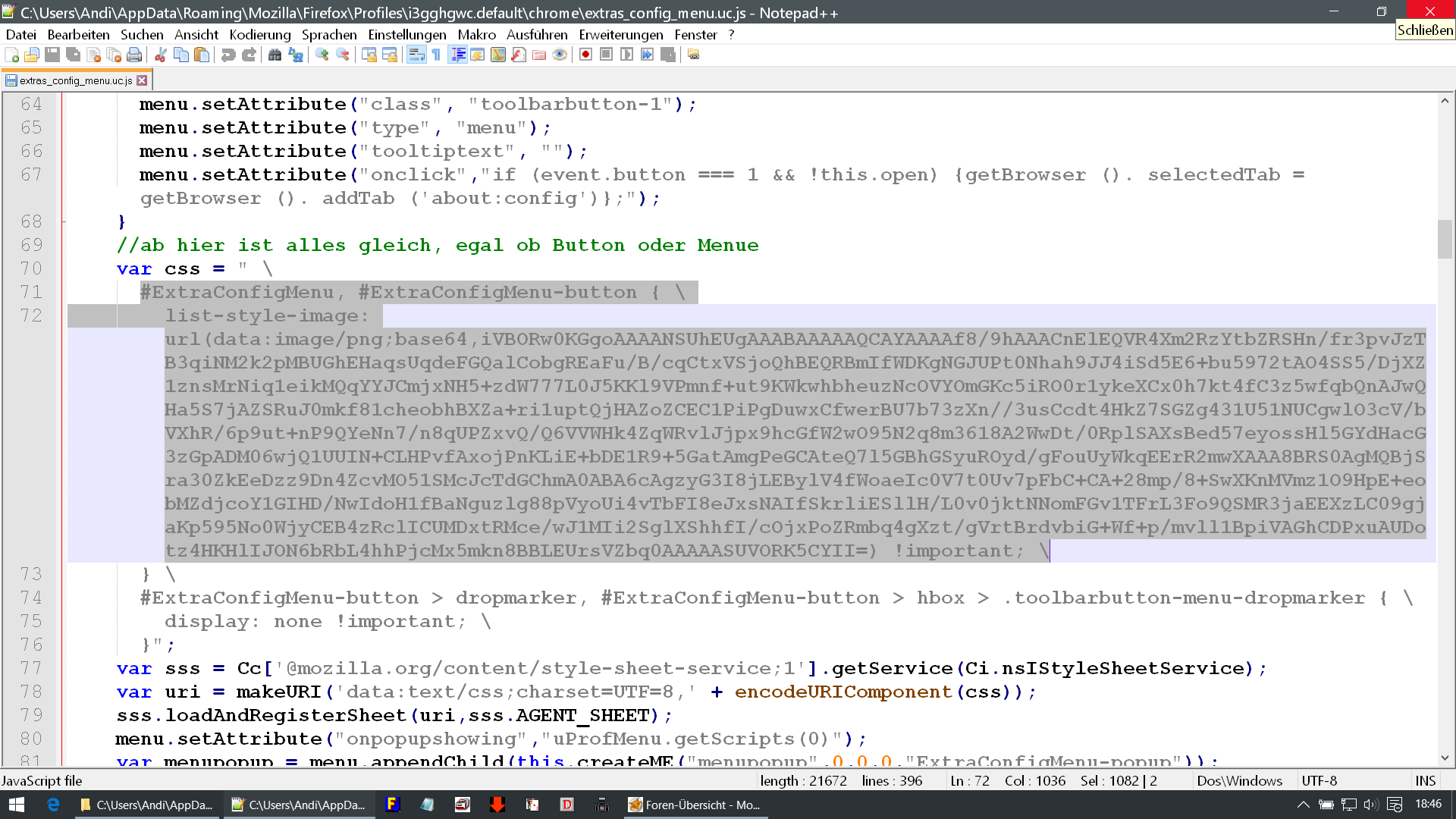This screenshot has height=819, width=1456.
Task: Toggle show all characters pilcrow icon
Action: click(437, 55)
